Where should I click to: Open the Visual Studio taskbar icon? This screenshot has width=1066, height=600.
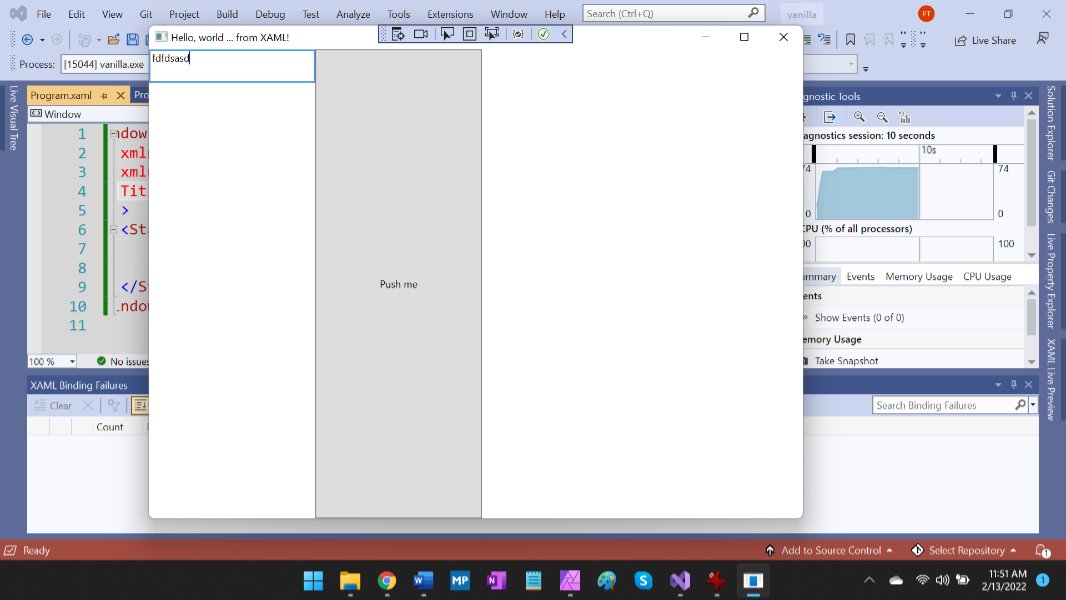pyautogui.click(x=680, y=580)
